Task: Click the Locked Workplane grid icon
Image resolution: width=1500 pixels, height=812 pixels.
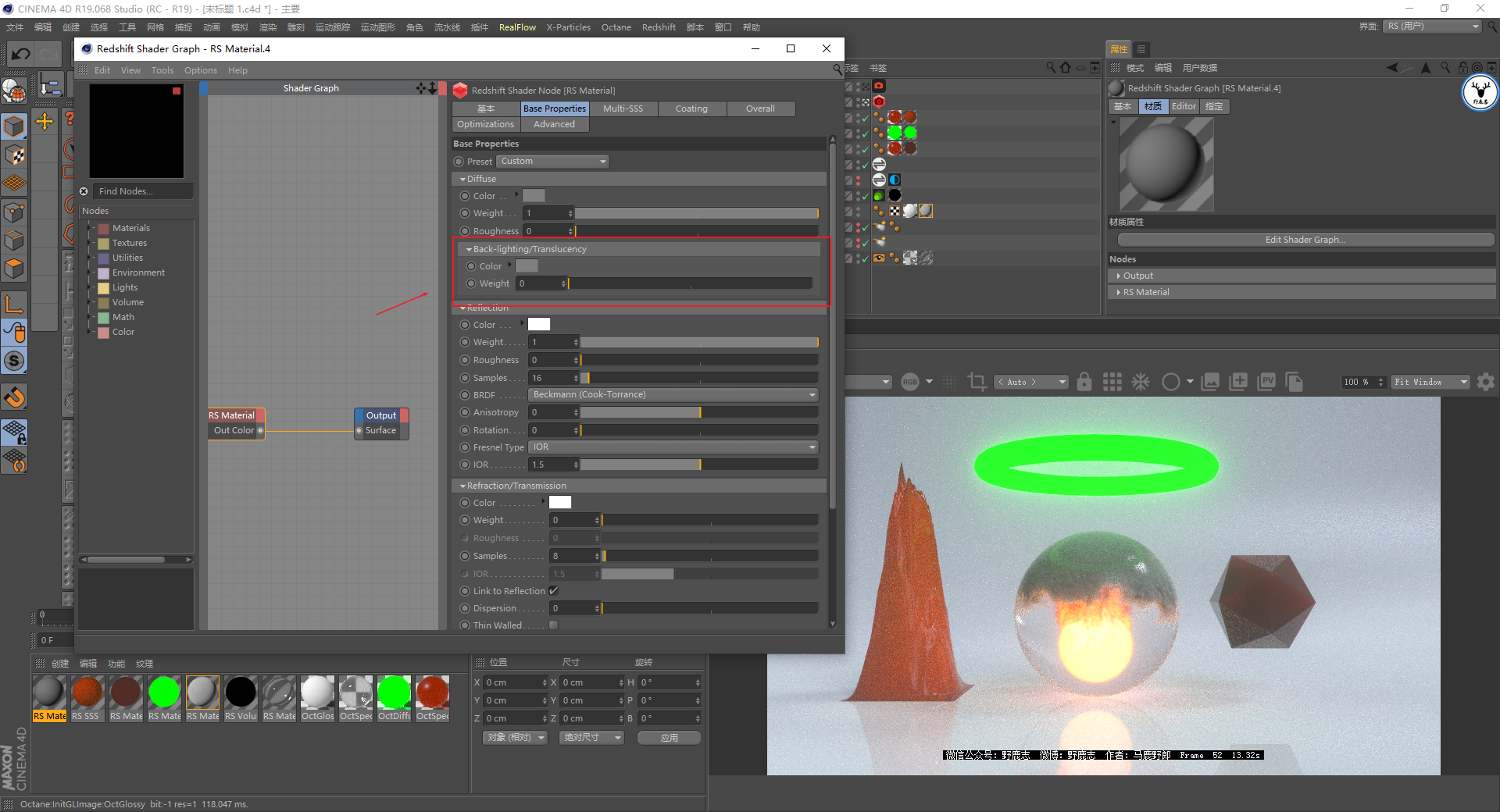Action: (x=15, y=432)
